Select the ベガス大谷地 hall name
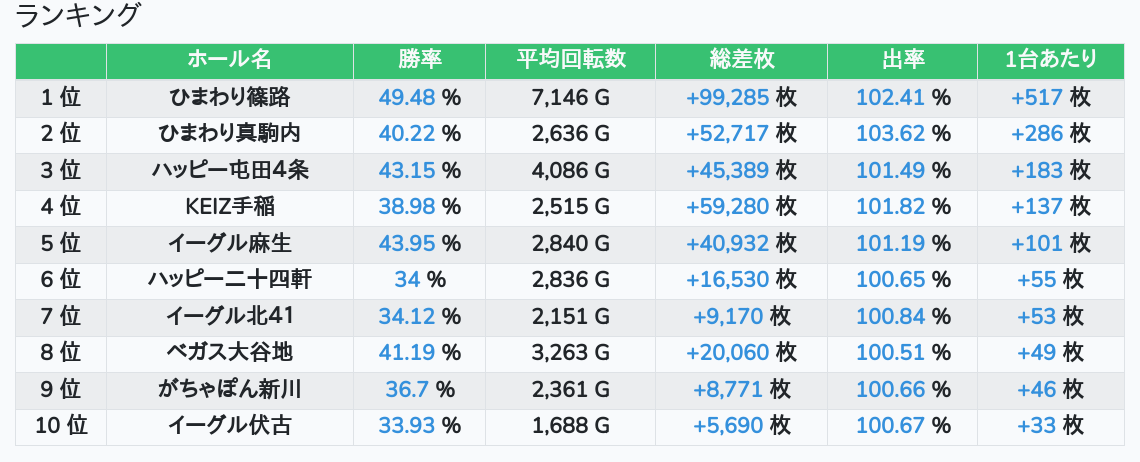The image size is (1140, 462). tap(229, 353)
